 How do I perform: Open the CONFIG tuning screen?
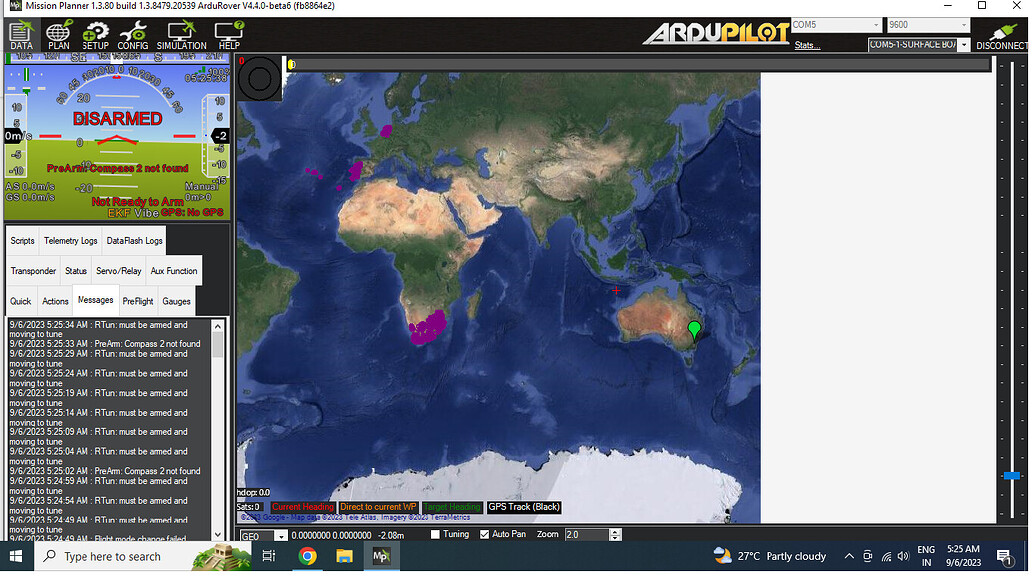pos(133,35)
